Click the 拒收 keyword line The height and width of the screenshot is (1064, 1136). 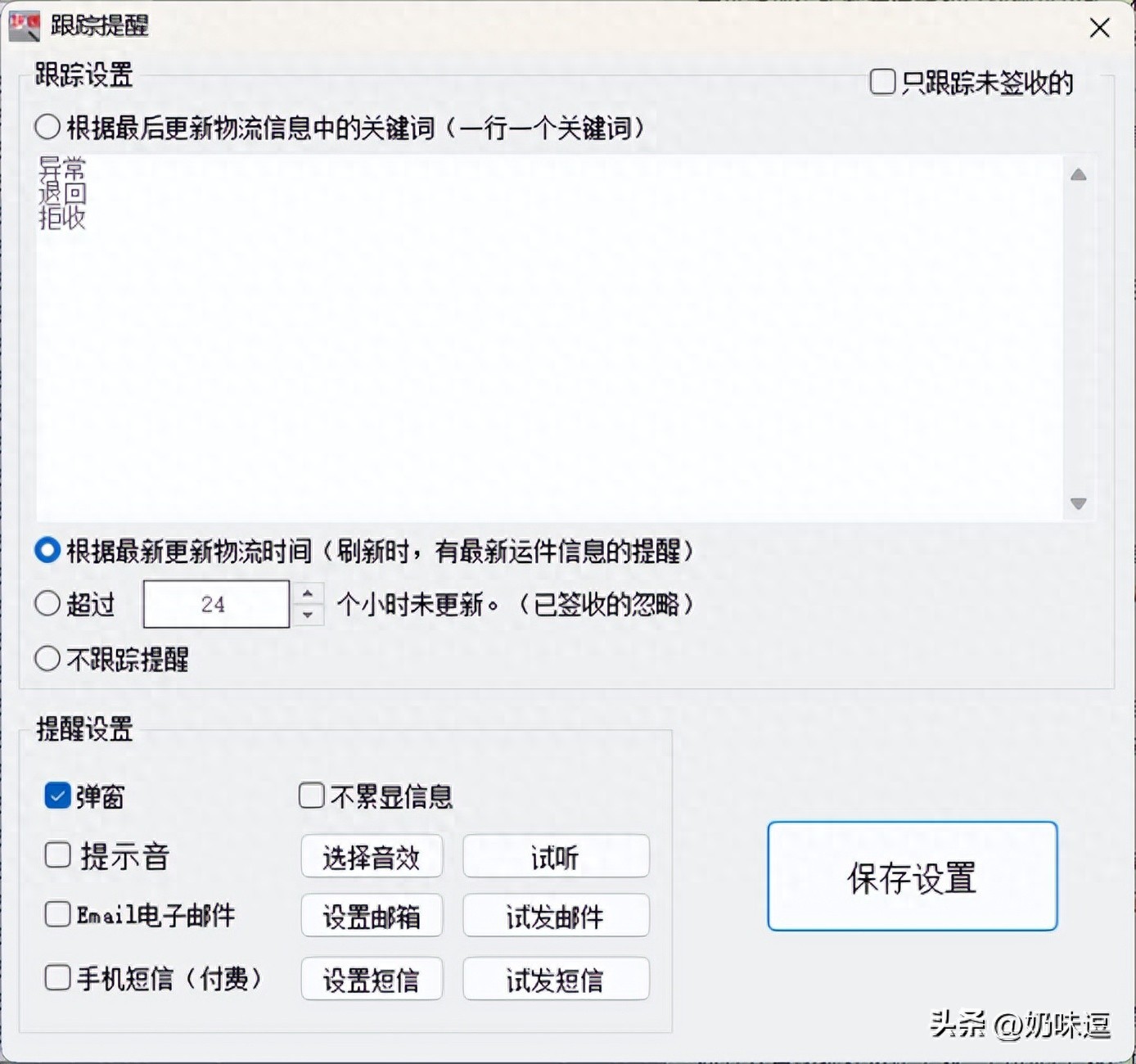pyautogui.click(x=62, y=218)
